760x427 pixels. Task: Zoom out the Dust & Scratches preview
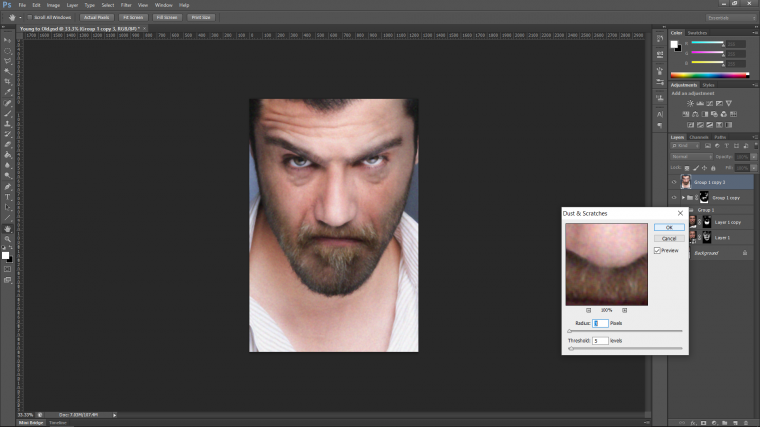pos(588,310)
